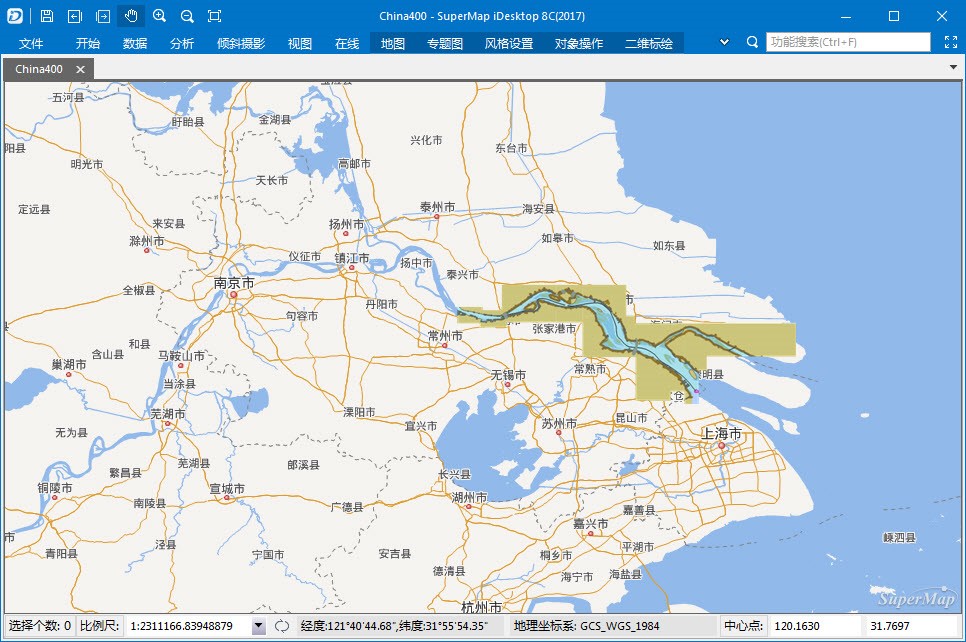The height and width of the screenshot is (642, 966).
Task: Open the 对象操作 ribbon tab
Action: (579, 43)
